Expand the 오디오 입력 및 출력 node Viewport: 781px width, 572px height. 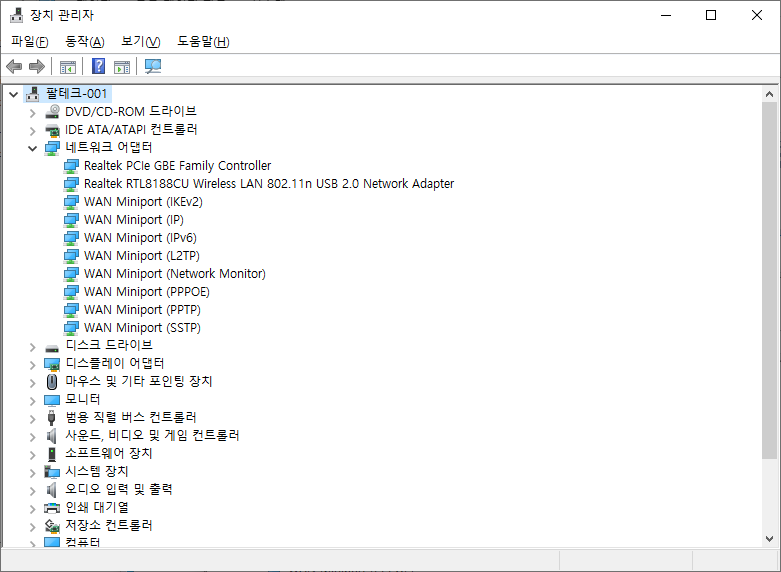click(33, 490)
